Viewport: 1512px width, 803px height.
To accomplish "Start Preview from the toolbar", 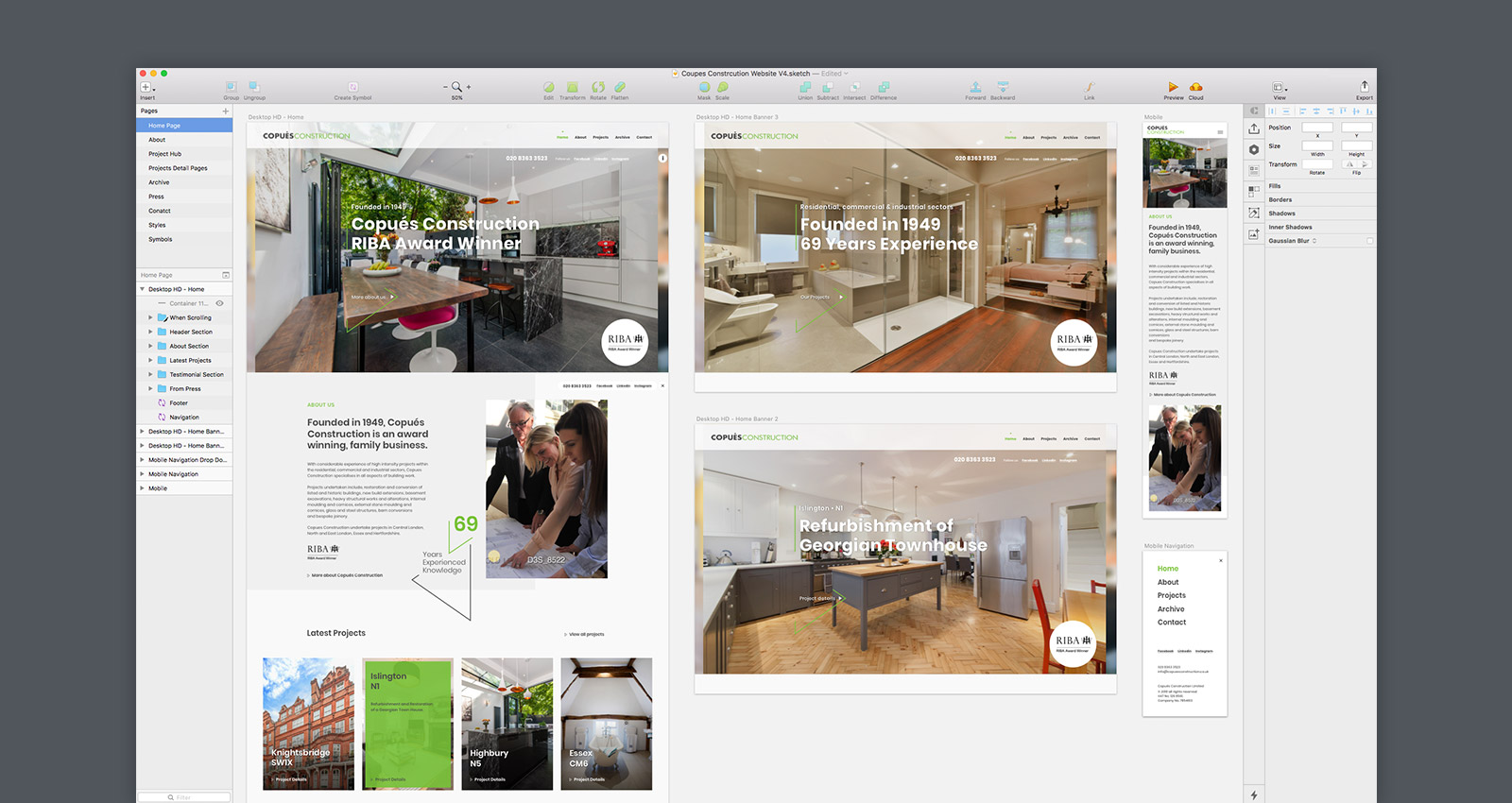I will 1173,87.
